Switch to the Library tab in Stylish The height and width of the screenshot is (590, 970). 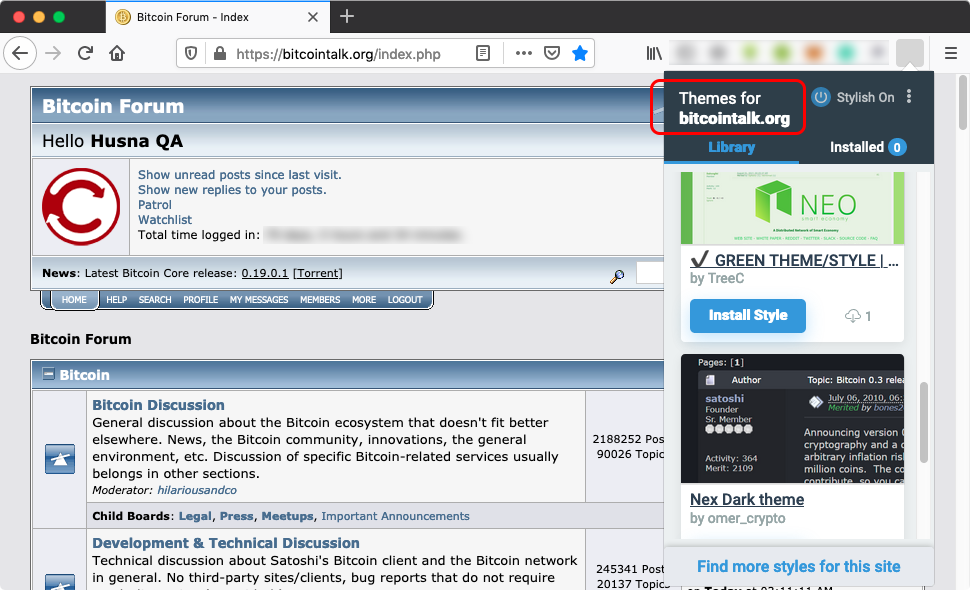point(731,147)
